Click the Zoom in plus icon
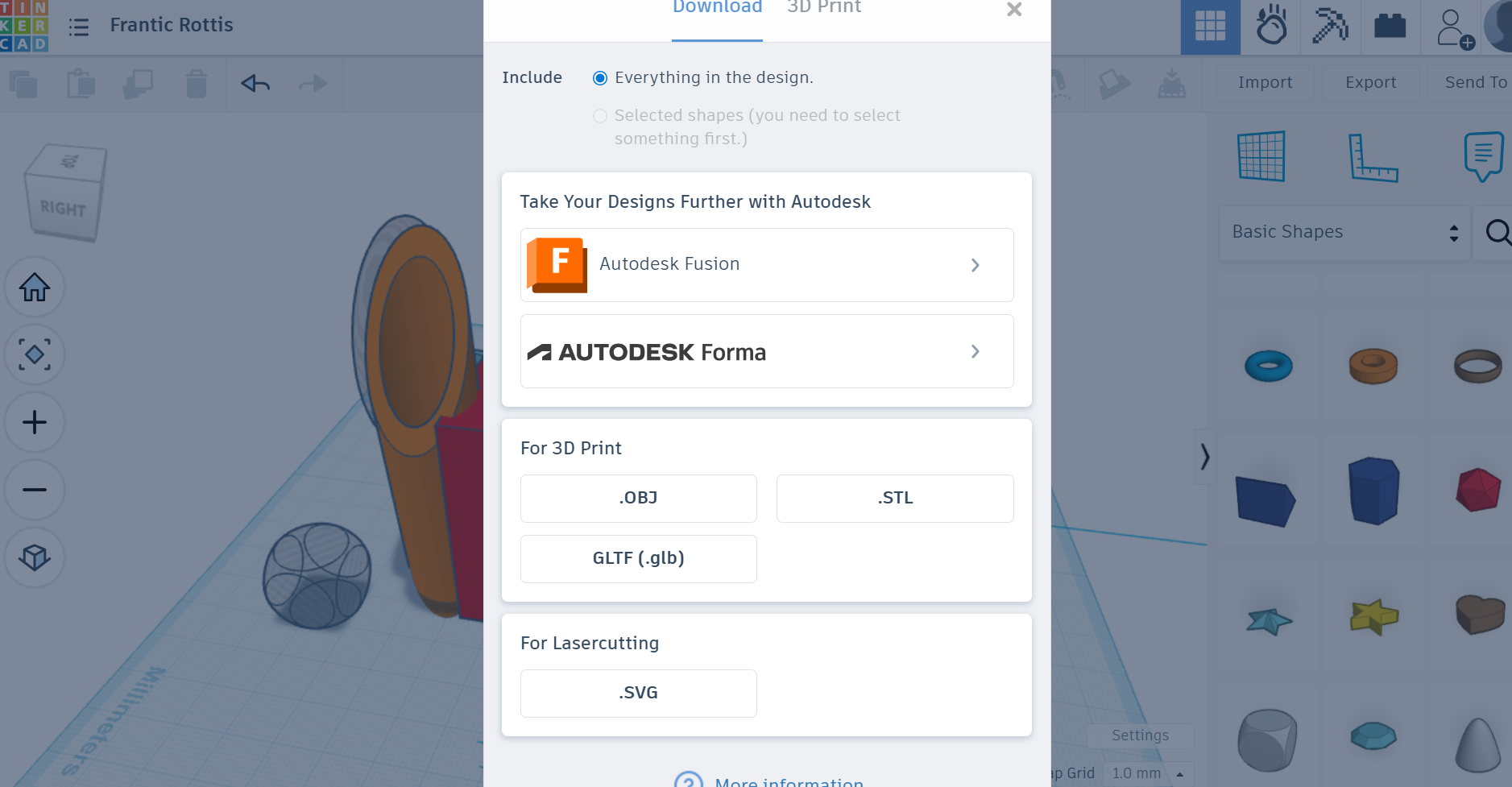The height and width of the screenshot is (787, 1512). pyautogui.click(x=35, y=422)
